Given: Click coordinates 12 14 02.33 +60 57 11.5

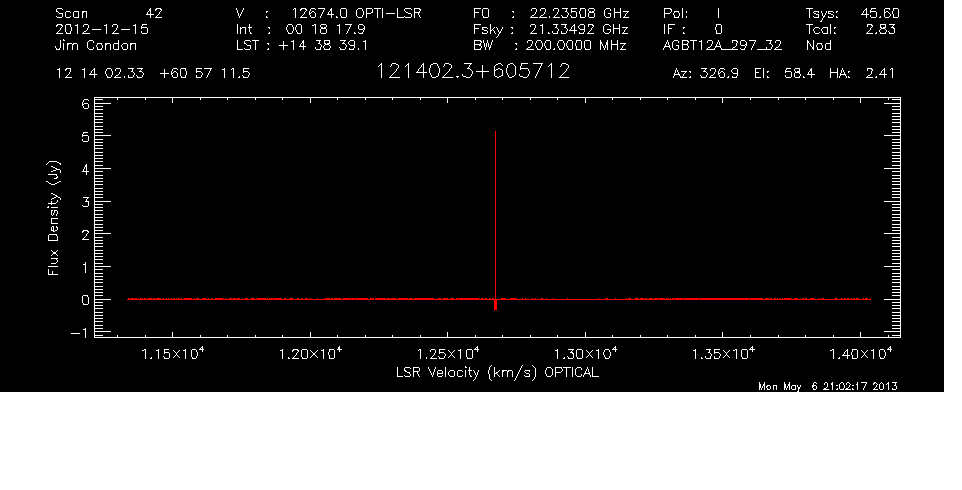Looking at the screenshot, I should point(153,74).
